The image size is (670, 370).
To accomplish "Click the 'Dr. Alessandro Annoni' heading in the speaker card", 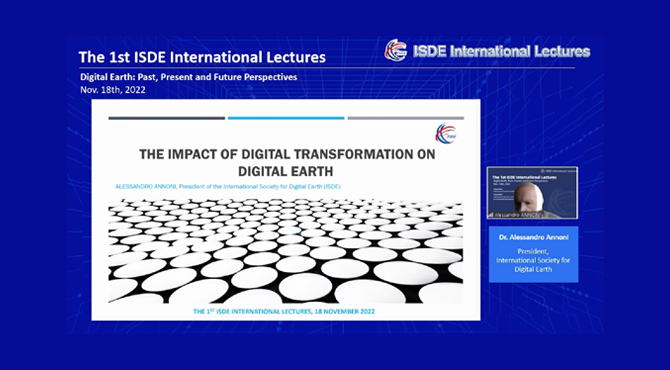I will [x=533, y=237].
